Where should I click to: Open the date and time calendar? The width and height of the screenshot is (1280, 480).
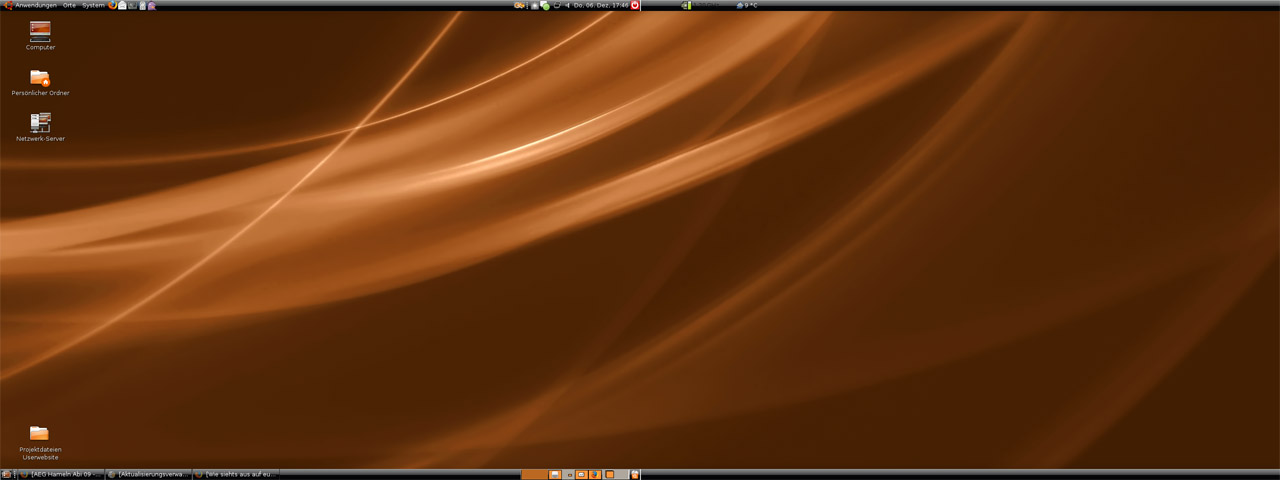(x=600, y=5)
